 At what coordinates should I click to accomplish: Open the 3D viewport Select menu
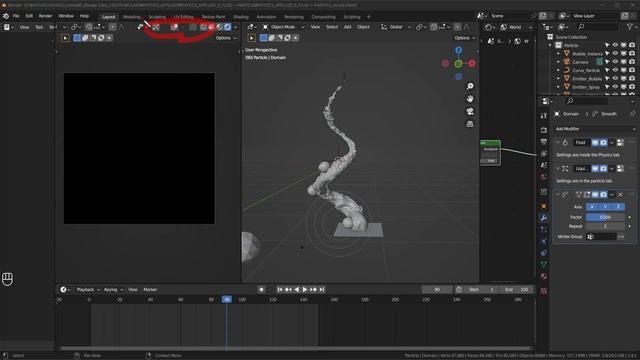332,27
